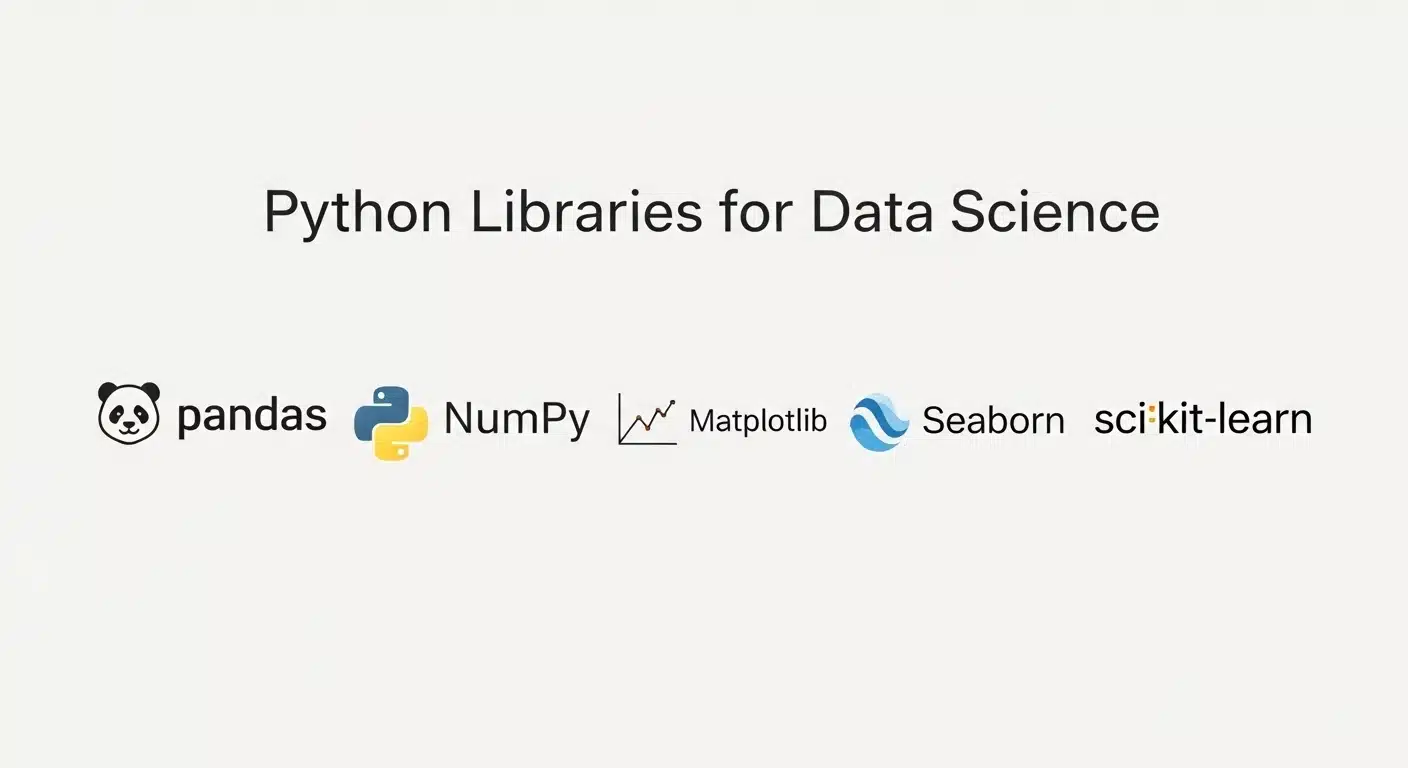Click the word "for" in the title
Image resolution: width=1408 pixels, height=768 pixels.
pyautogui.click(x=754, y=211)
